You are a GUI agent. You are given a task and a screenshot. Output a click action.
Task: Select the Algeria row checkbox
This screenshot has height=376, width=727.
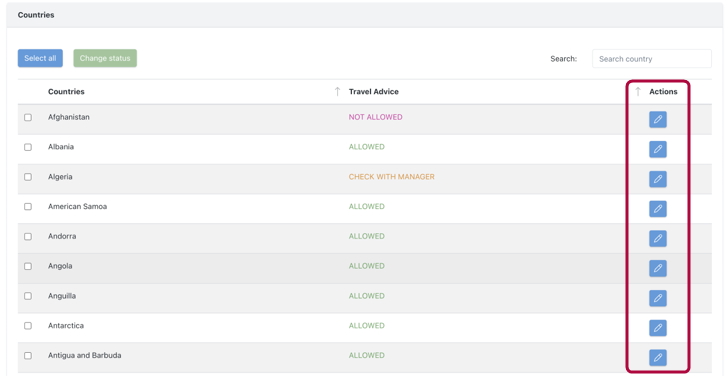(28, 177)
